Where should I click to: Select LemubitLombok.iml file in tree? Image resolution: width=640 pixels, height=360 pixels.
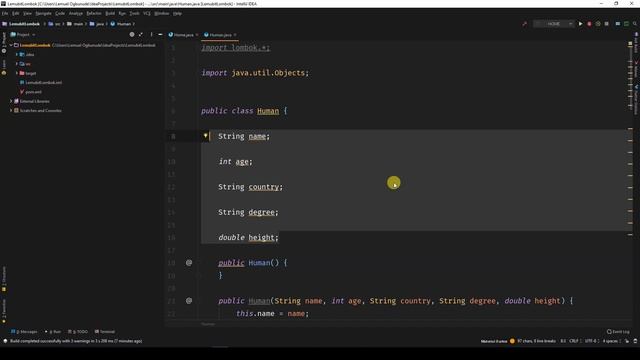click(41, 82)
